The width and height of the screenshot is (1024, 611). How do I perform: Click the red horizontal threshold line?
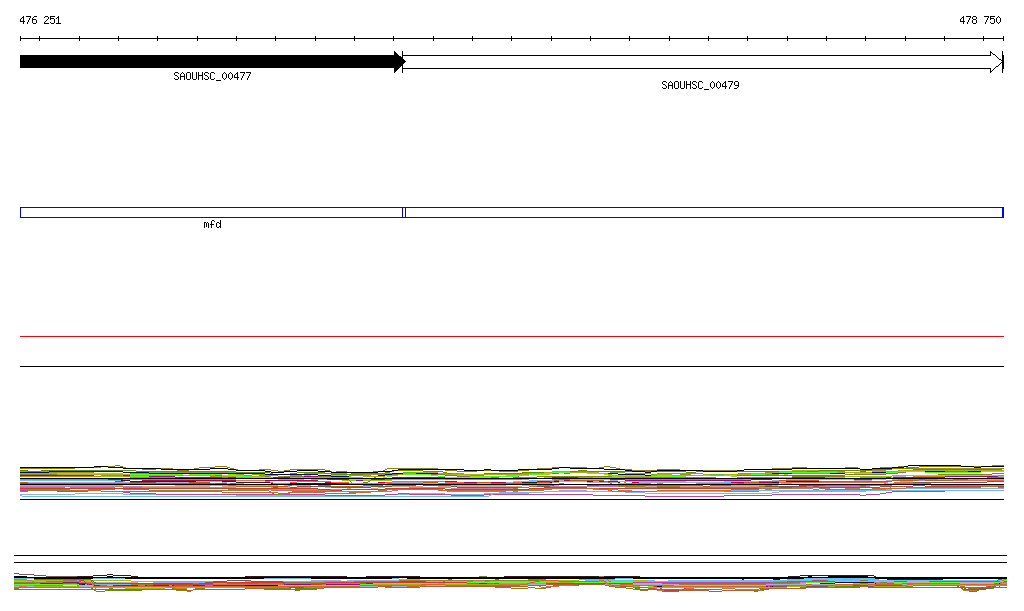512,337
